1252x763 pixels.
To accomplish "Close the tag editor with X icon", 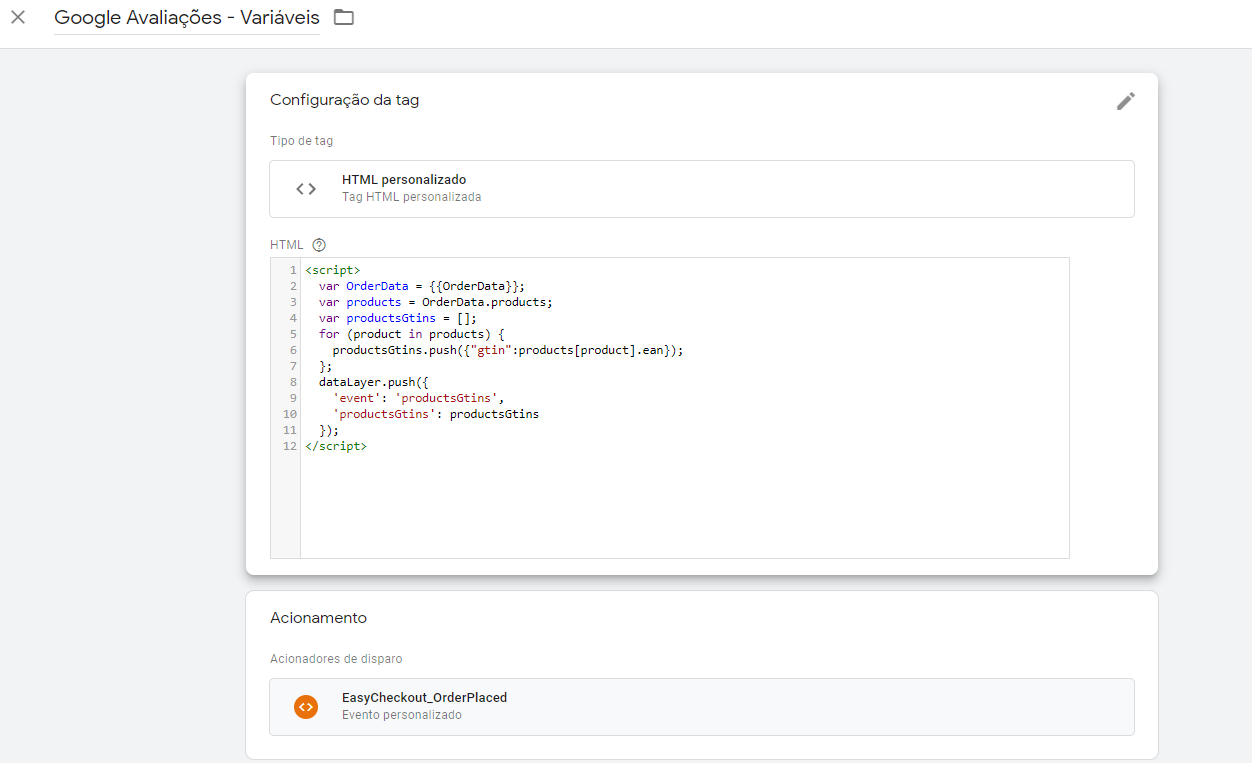I will coord(18,17).
